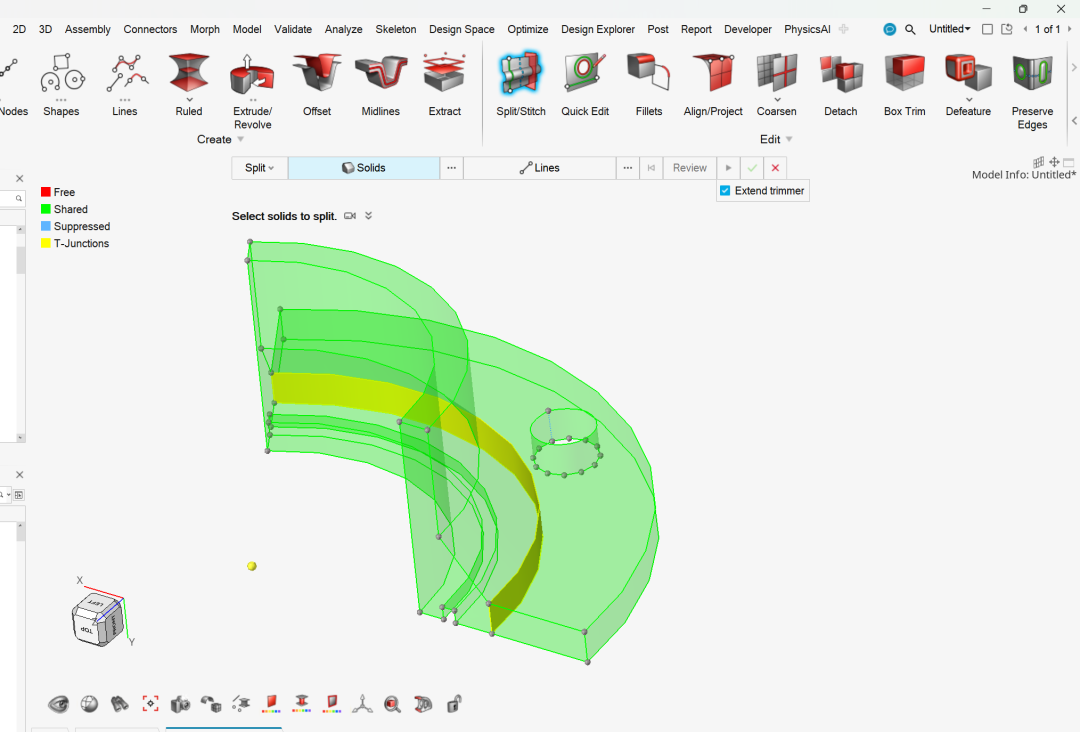This screenshot has width=1080, height=732.
Task: Launch the Align/Project tool
Action: pos(713,75)
